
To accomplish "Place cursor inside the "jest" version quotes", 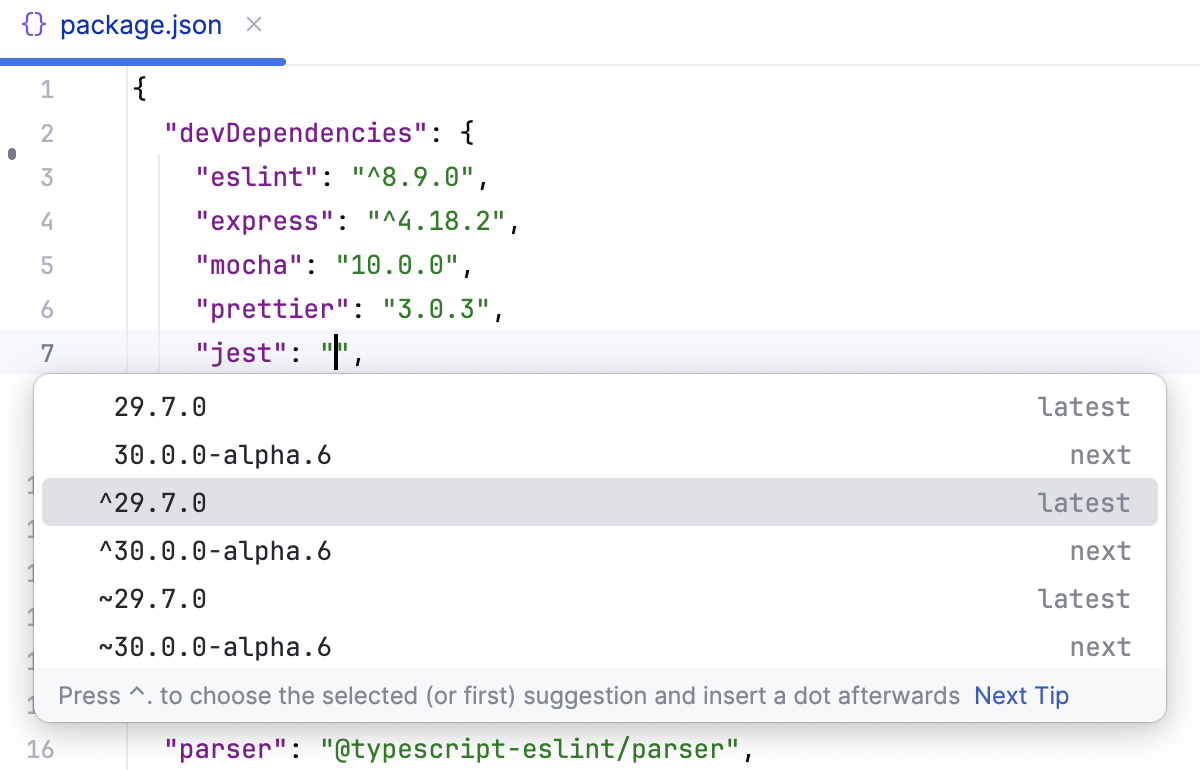I will pos(338,352).
